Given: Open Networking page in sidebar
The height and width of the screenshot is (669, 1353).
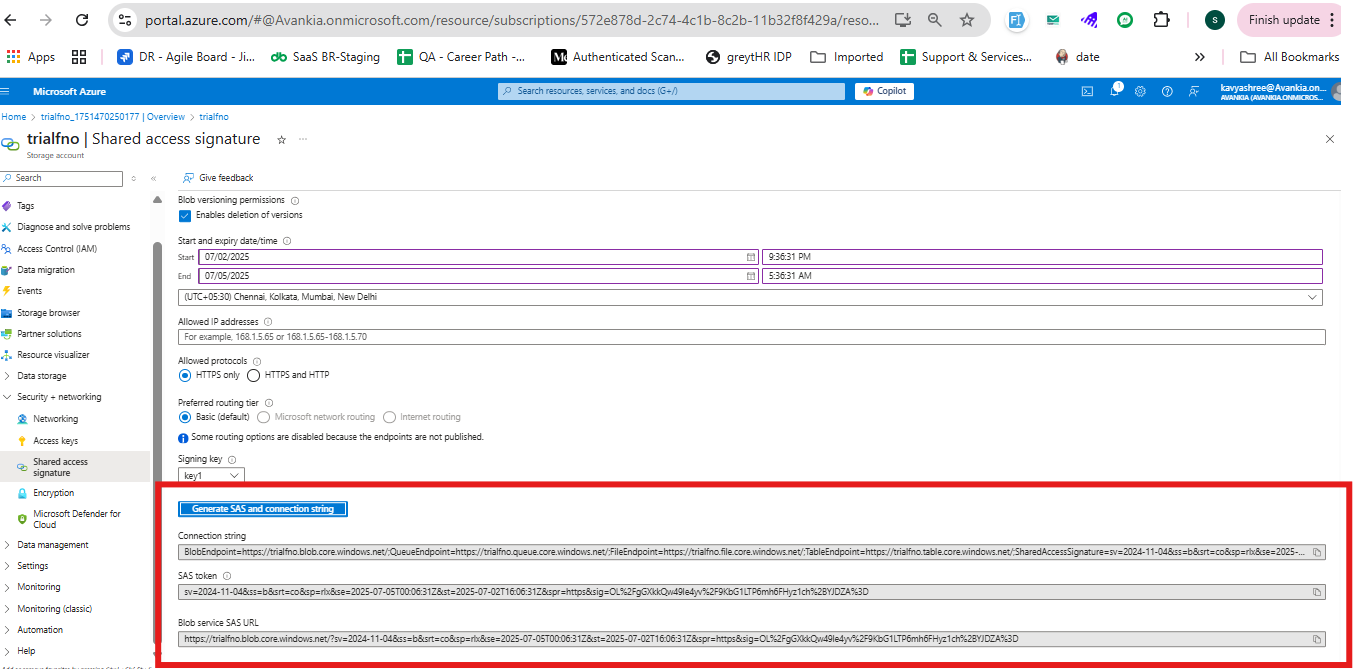Looking at the screenshot, I should pos(55,419).
